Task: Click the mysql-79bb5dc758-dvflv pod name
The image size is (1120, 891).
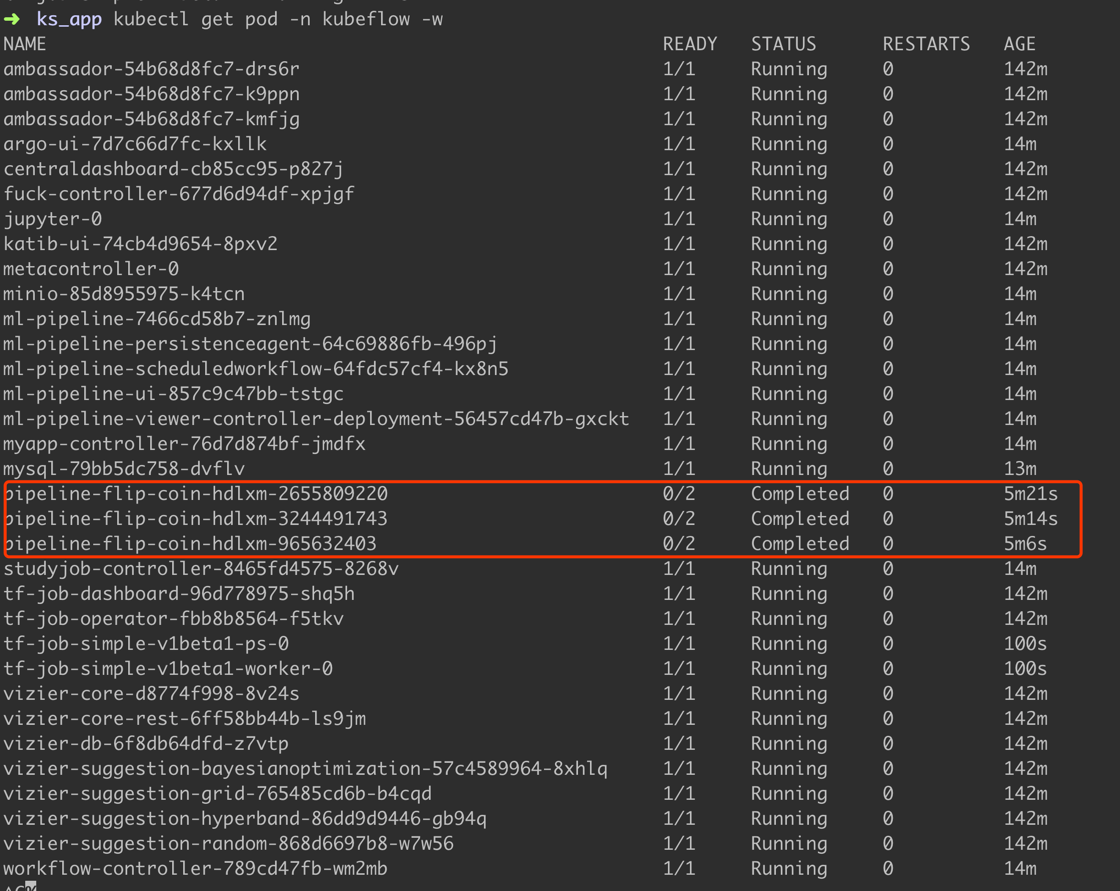Action: [124, 469]
